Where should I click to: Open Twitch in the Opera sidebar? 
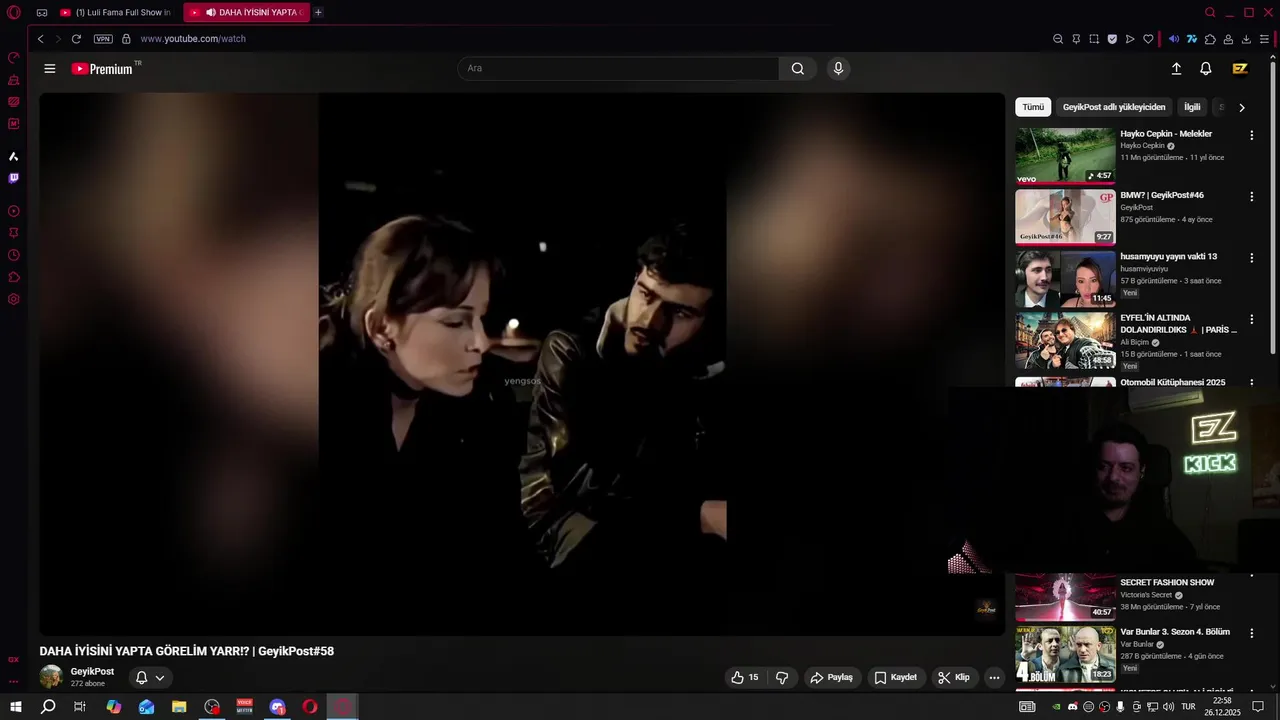tap(14, 178)
